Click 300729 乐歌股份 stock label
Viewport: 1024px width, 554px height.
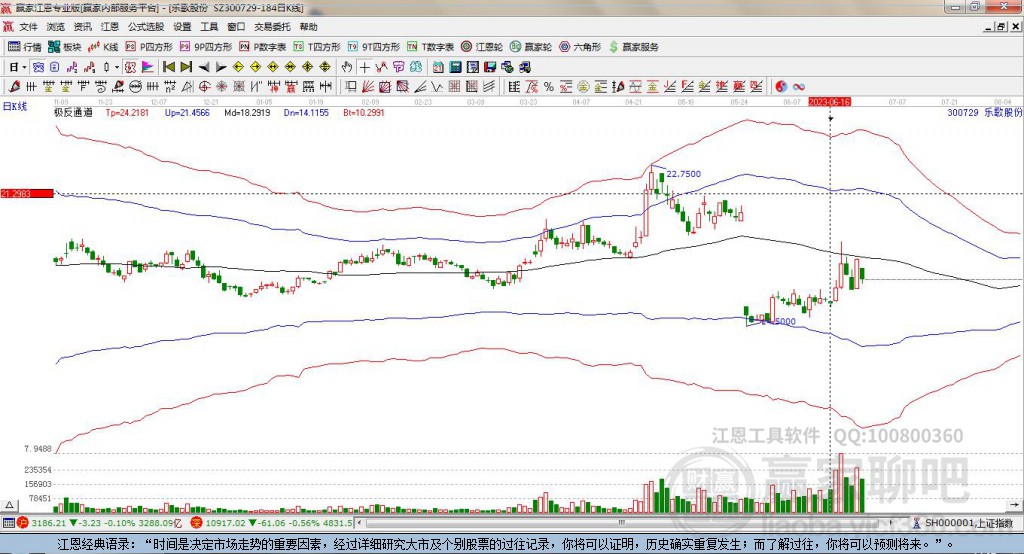[984, 112]
